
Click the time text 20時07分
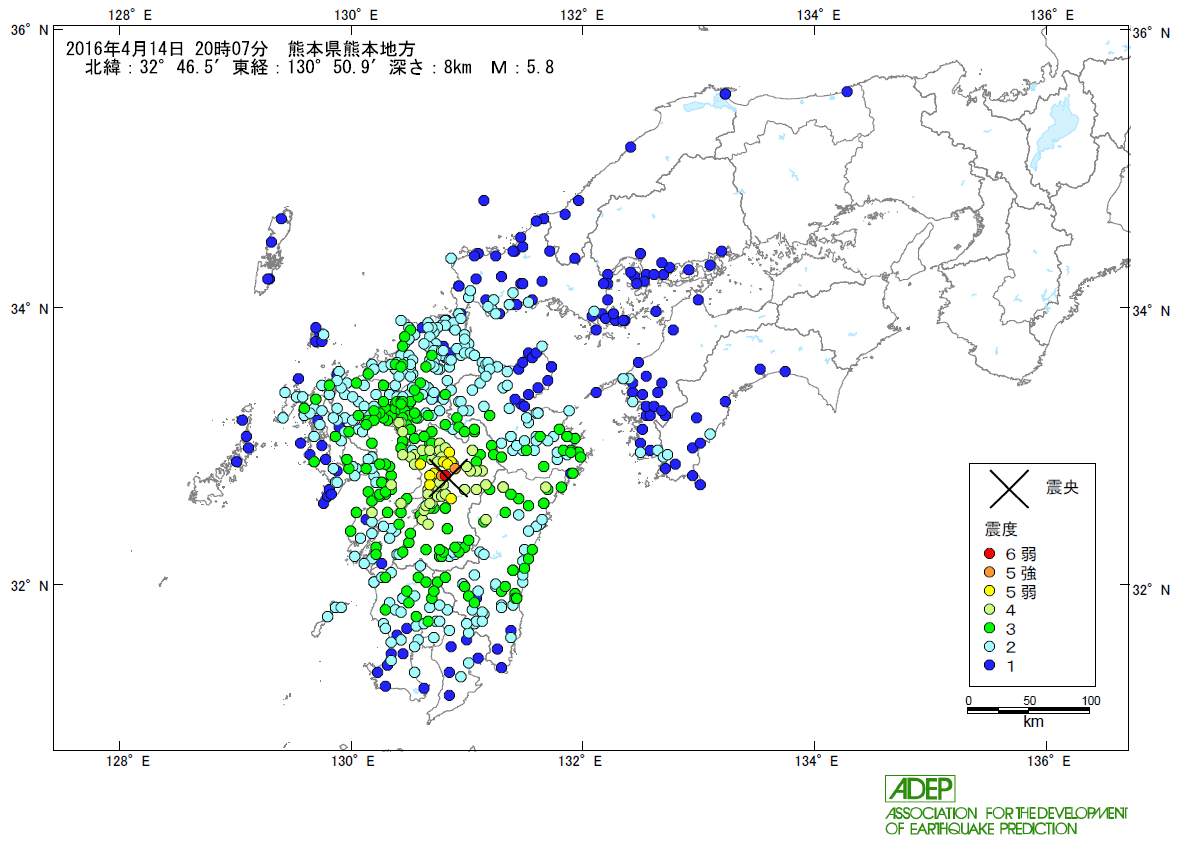click(231, 49)
